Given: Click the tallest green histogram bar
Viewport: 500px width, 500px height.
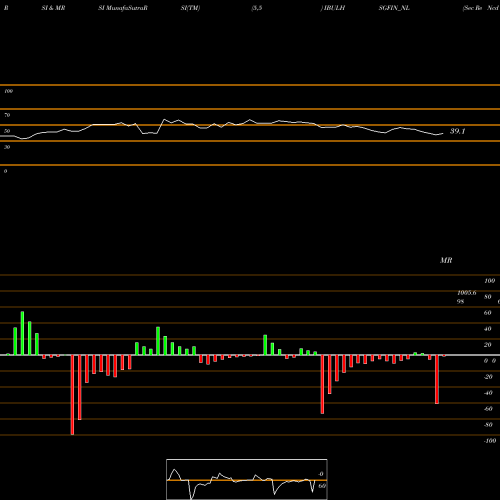Looking at the screenshot, I should point(22,333).
